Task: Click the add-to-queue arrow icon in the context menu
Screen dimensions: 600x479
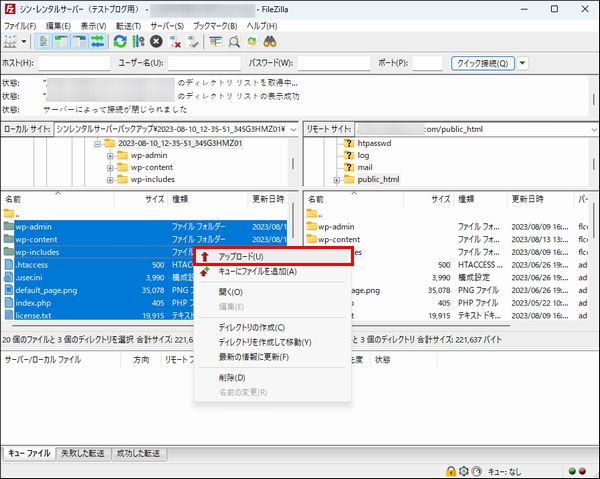Action: pyautogui.click(x=205, y=271)
